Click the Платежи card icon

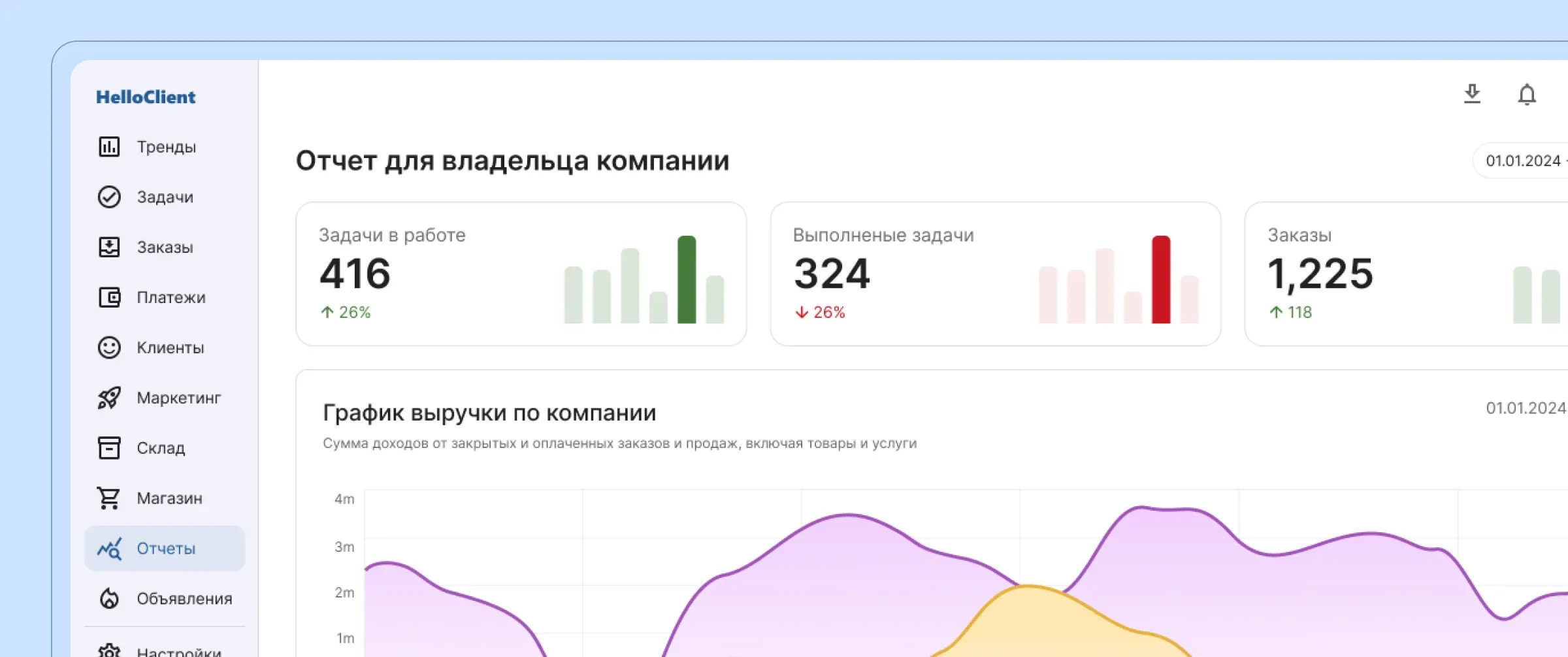[108, 297]
